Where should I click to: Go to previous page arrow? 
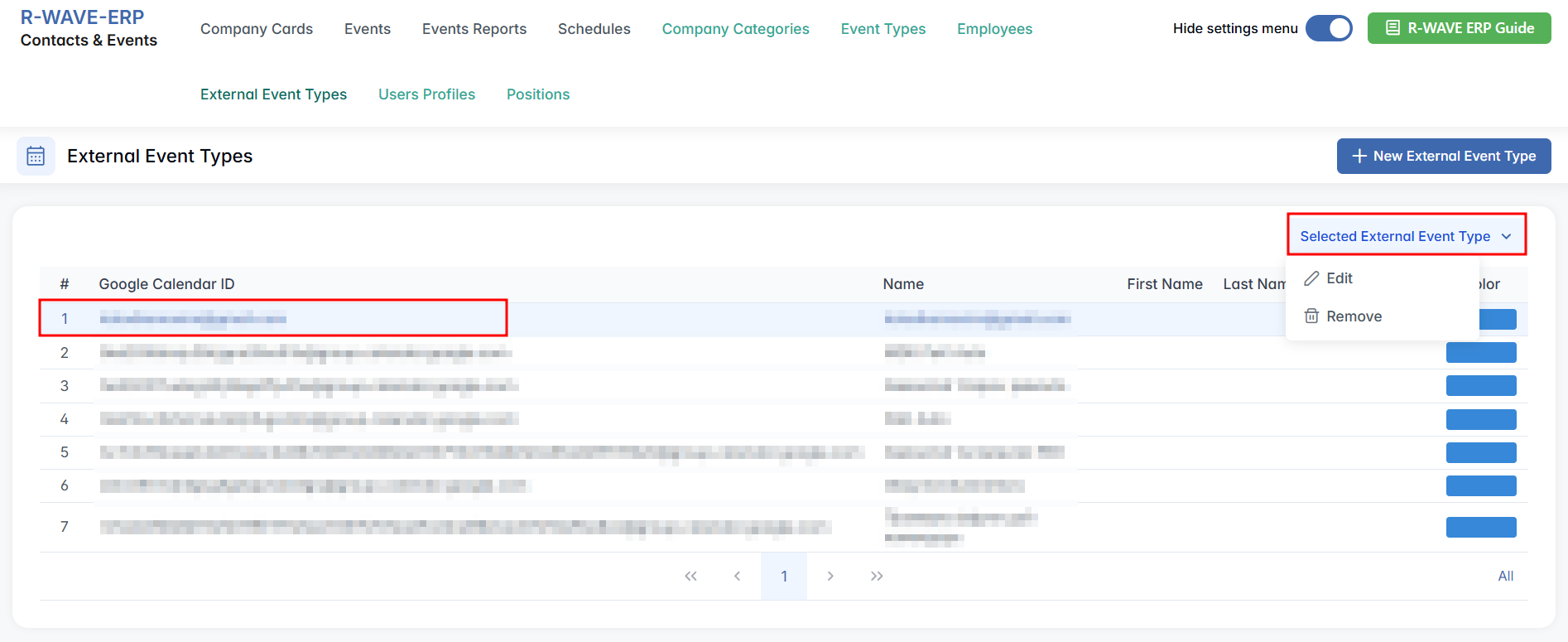click(737, 576)
